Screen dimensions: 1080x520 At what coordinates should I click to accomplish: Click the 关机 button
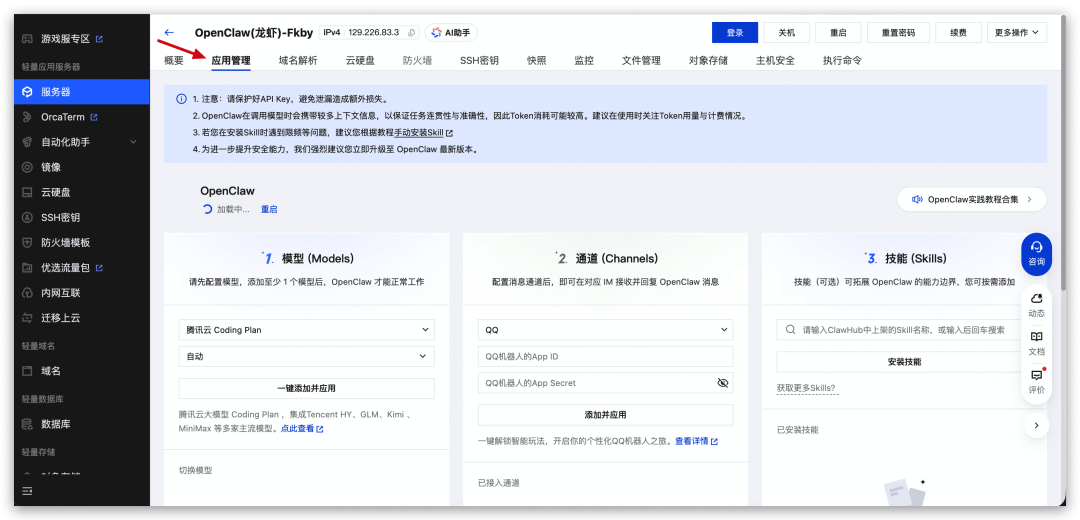coord(787,32)
